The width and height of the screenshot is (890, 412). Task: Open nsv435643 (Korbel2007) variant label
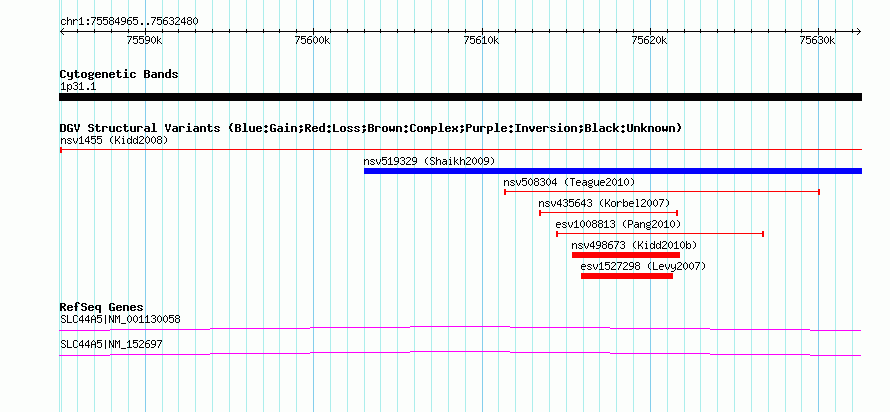pyautogui.click(x=604, y=203)
